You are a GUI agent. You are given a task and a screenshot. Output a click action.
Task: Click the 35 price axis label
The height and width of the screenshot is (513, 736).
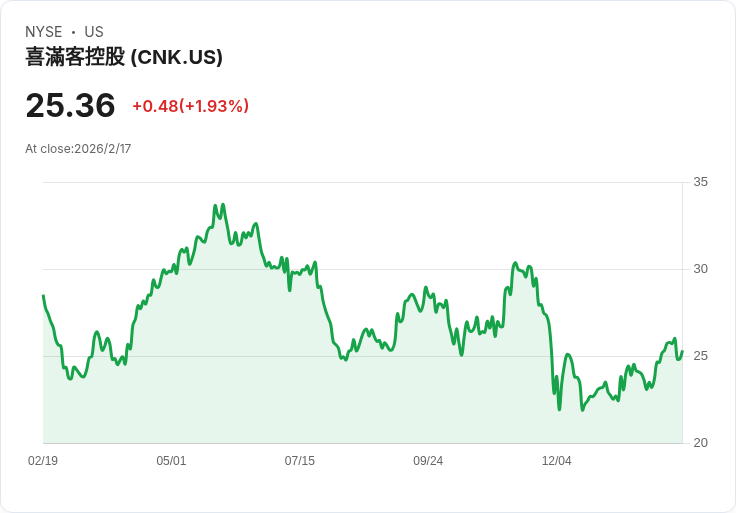(700, 182)
